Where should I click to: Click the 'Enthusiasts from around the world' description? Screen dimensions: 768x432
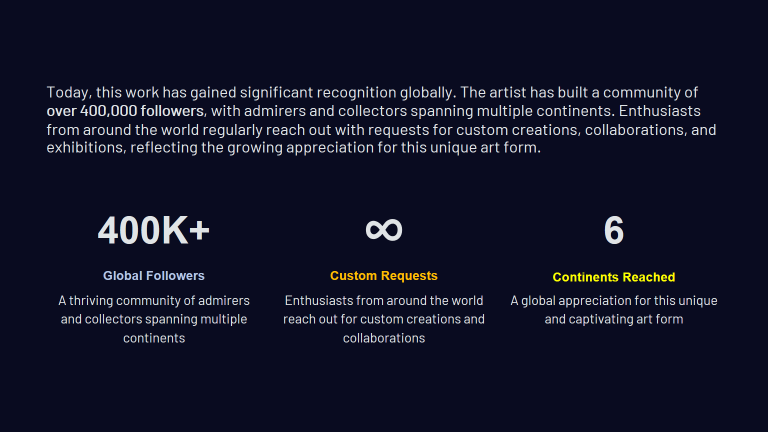click(384, 319)
